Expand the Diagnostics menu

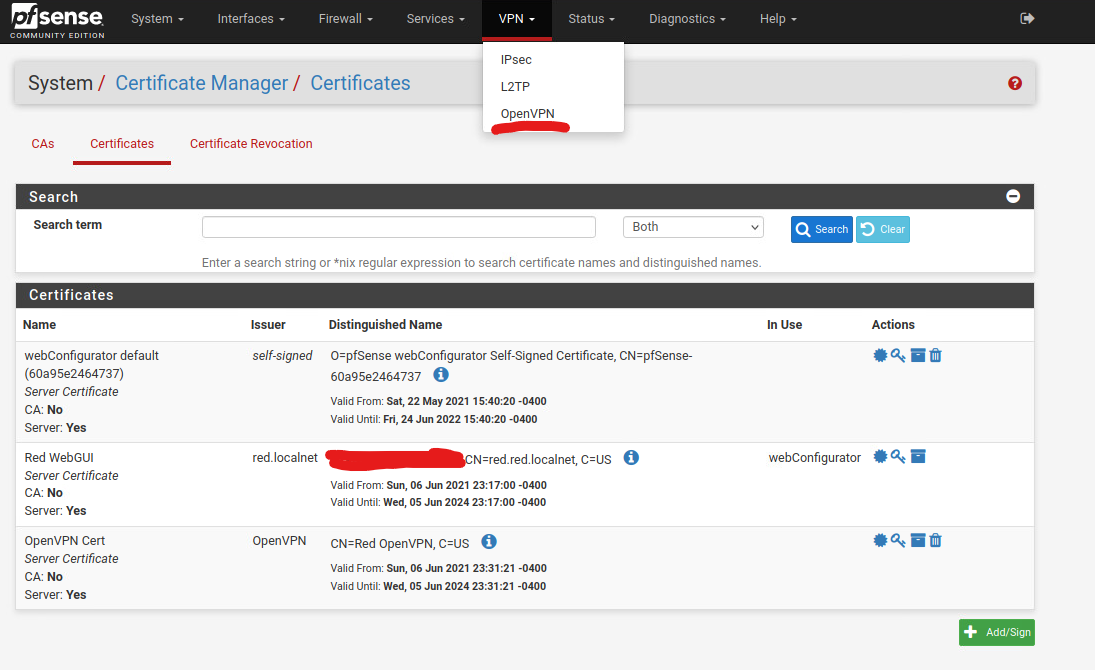(687, 19)
